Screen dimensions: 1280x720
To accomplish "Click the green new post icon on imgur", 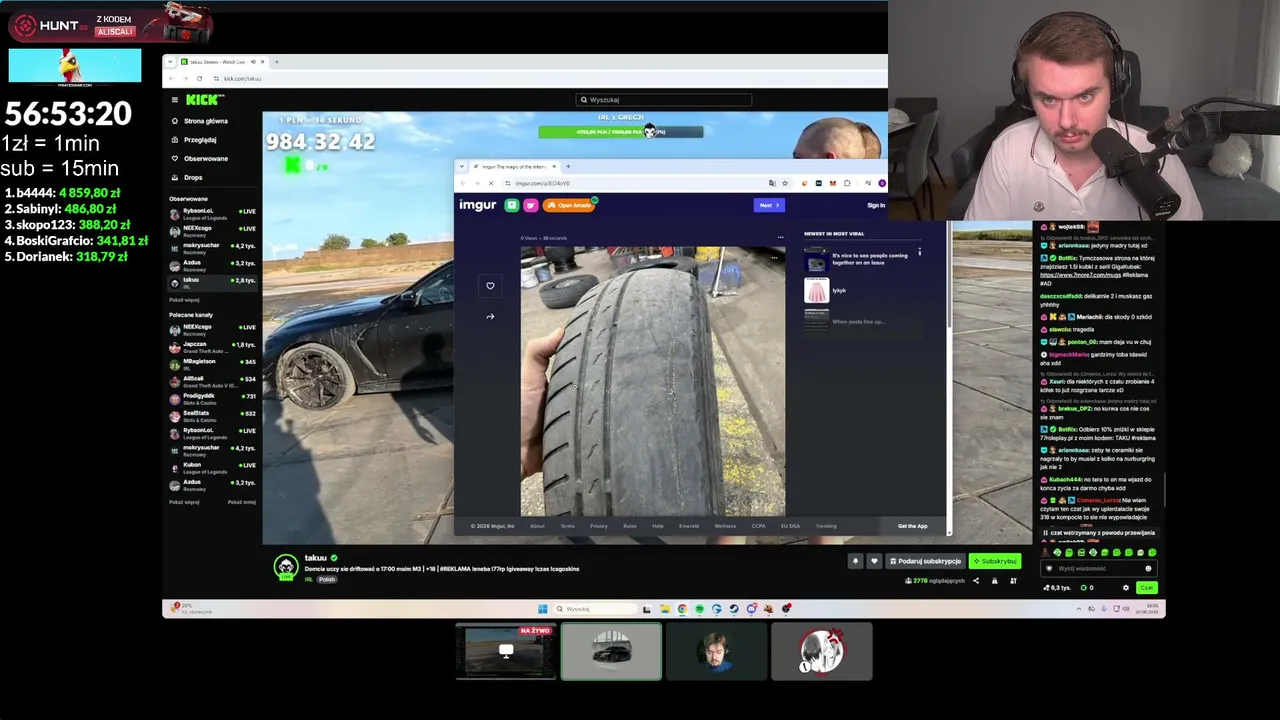I will (512, 205).
